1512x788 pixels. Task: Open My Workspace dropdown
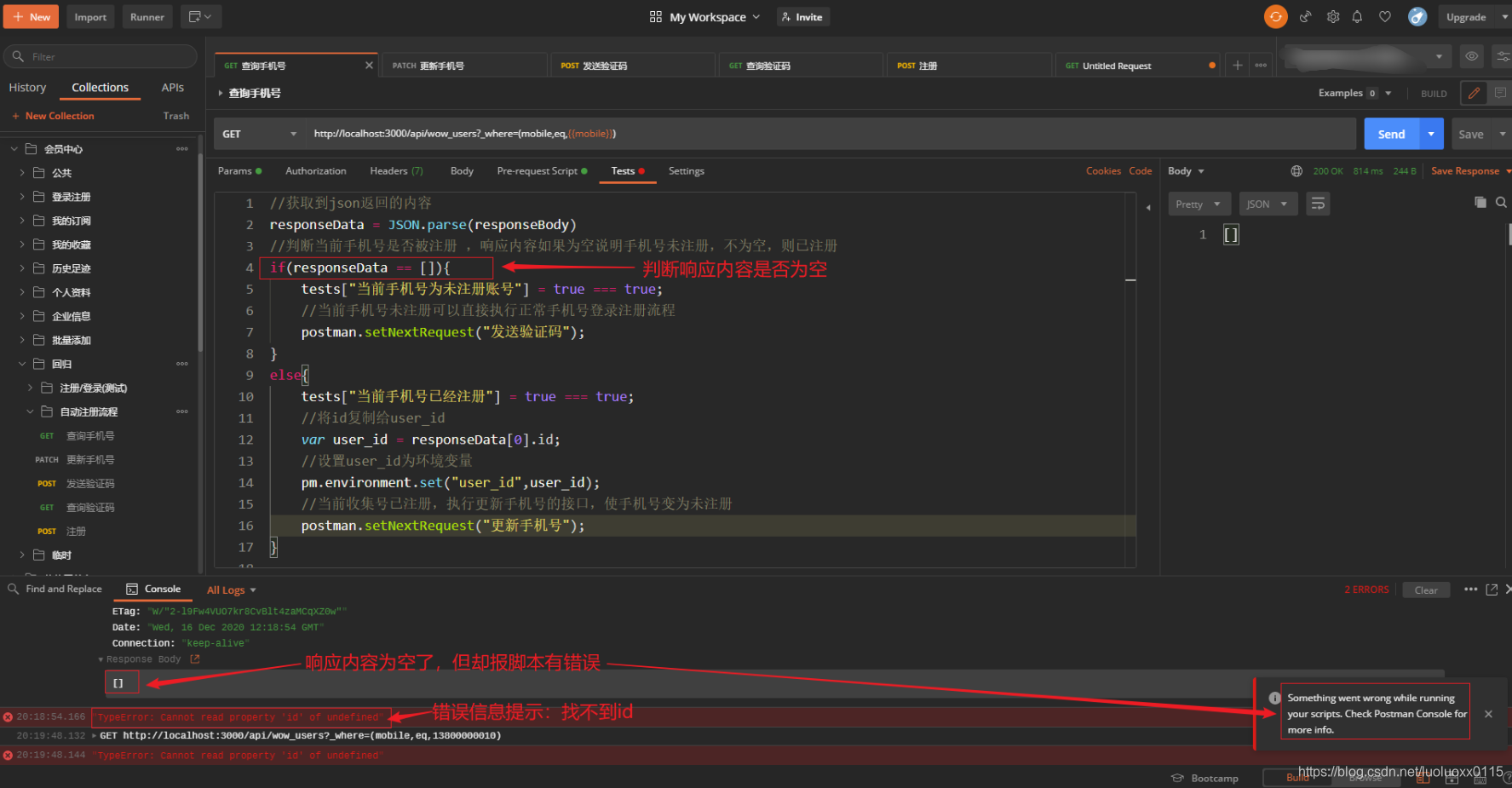704,17
